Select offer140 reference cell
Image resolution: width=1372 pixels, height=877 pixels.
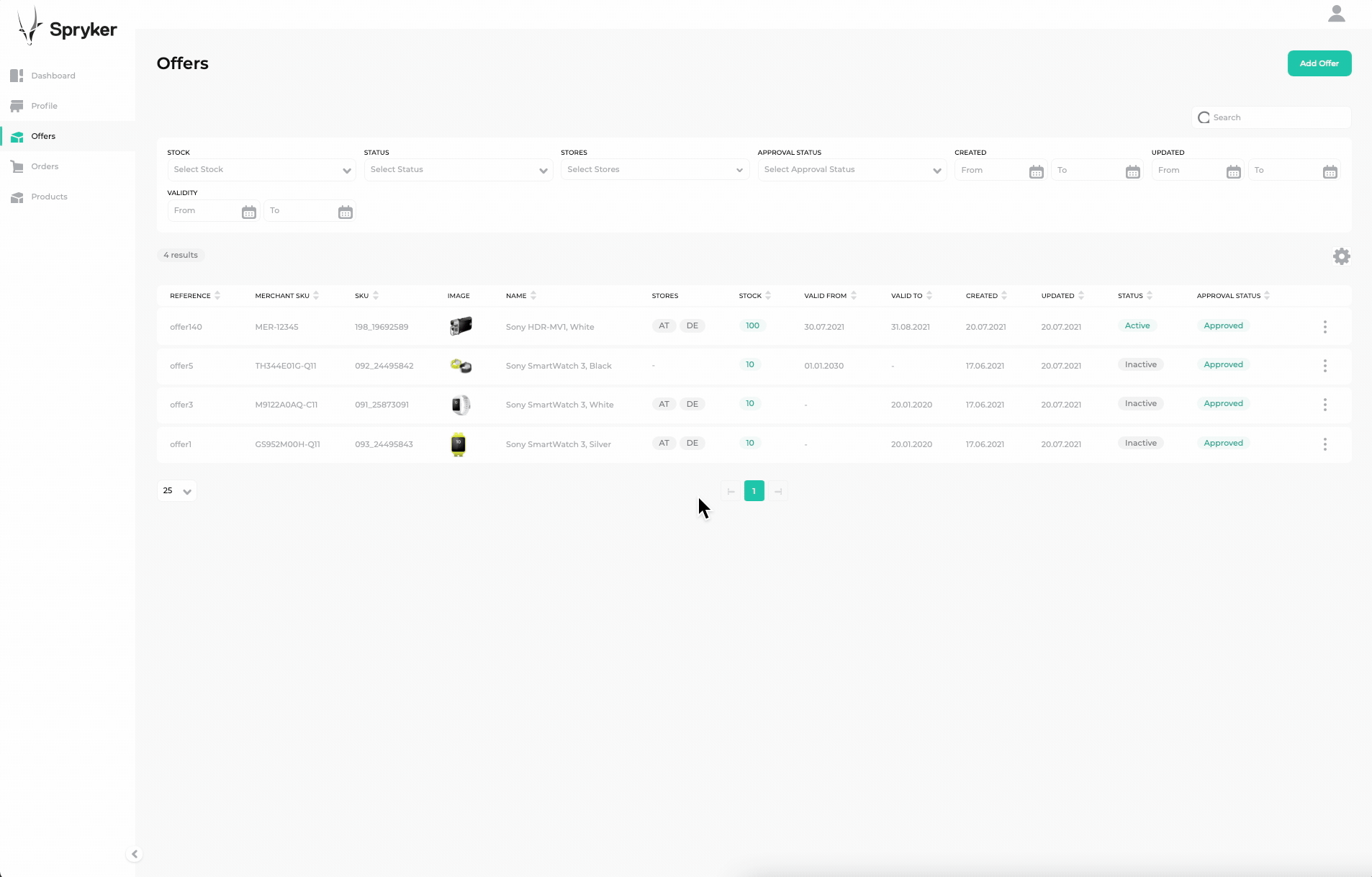click(x=186, y=327)
